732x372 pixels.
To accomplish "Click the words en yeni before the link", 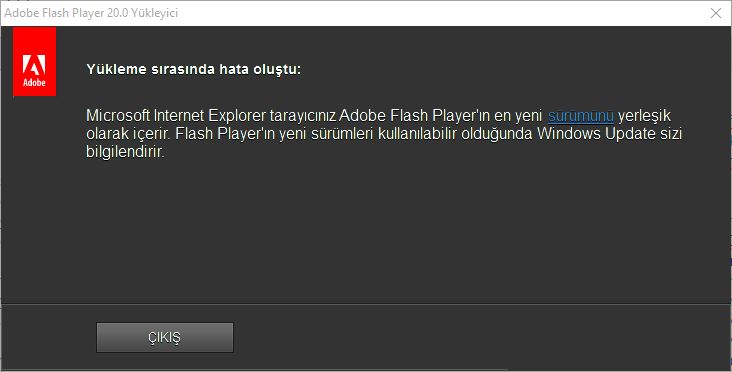I will point(518,115).
